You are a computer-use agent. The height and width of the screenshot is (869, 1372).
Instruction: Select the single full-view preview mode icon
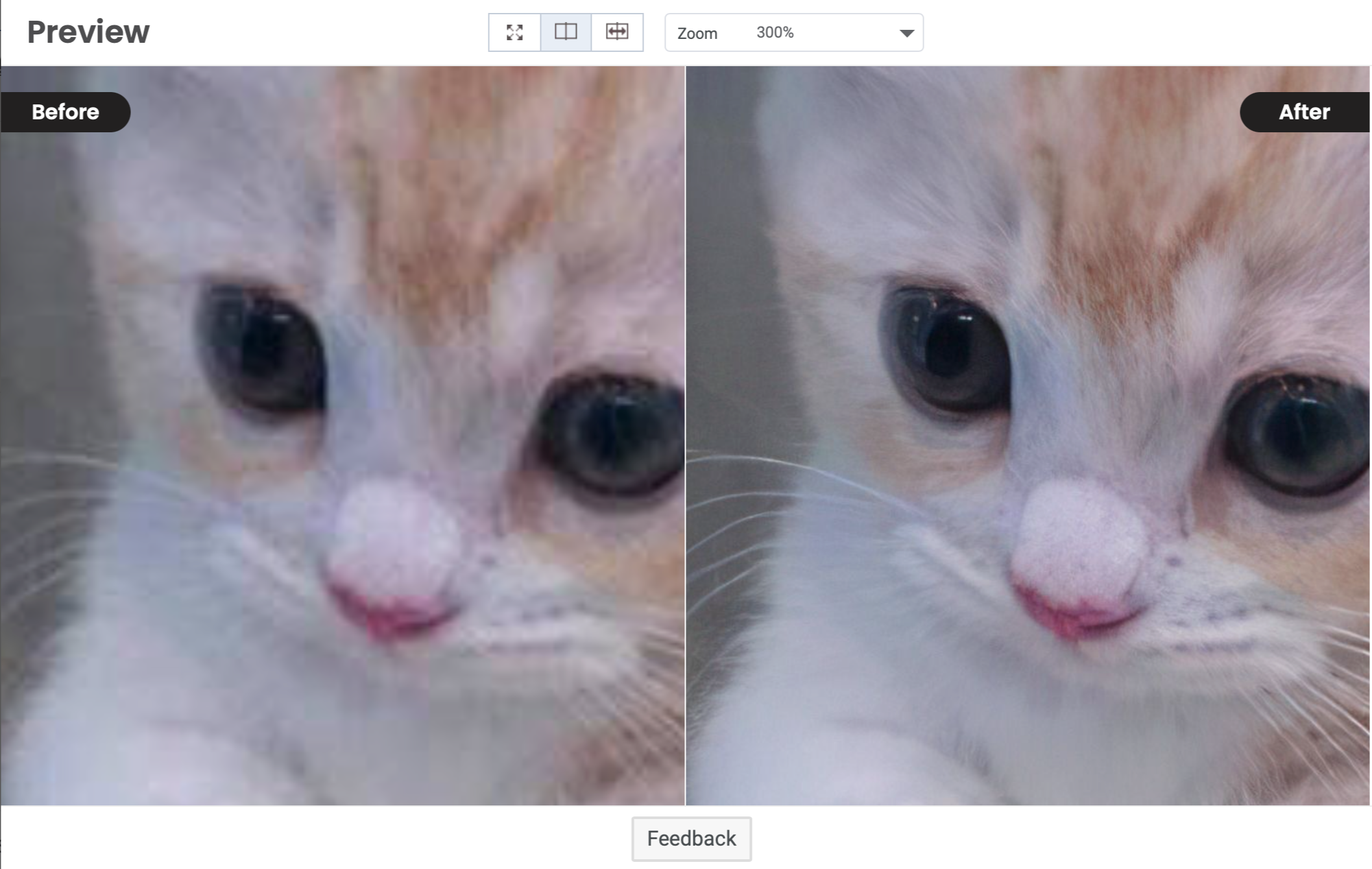[x=514, y=32]
